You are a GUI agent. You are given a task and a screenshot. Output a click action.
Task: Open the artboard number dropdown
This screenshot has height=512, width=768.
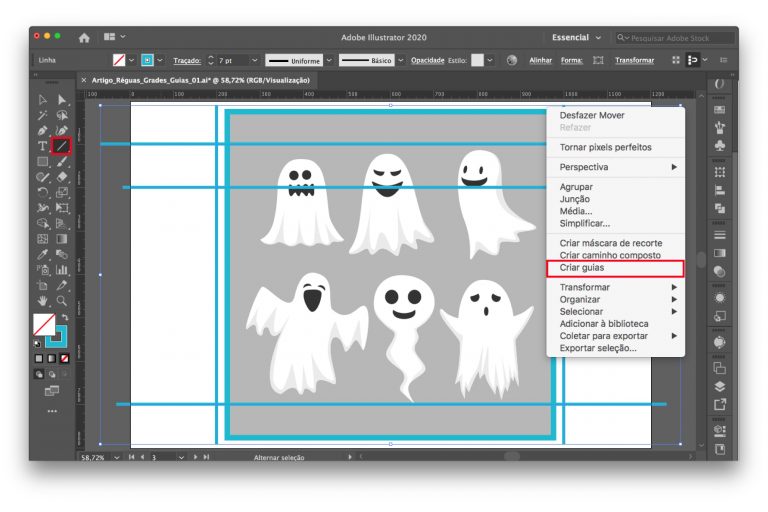click(x=181, y=457)
